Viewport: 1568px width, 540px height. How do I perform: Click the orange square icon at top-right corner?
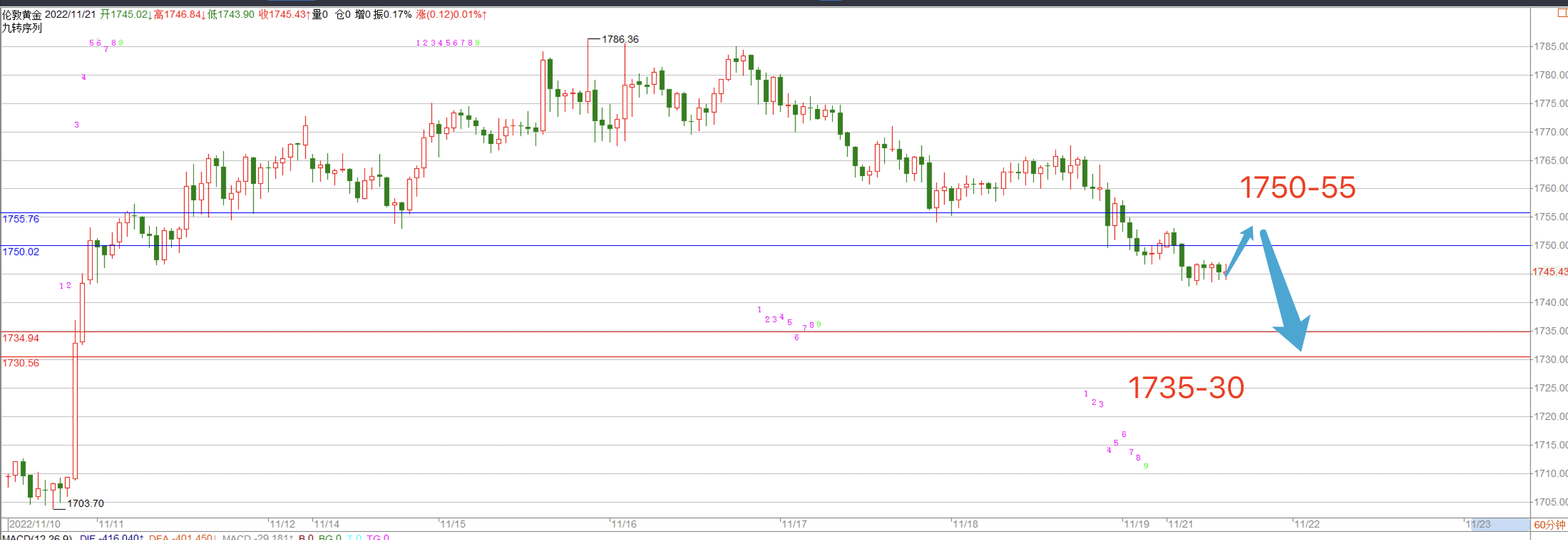pyautogui.click(x=1563, y=13)
